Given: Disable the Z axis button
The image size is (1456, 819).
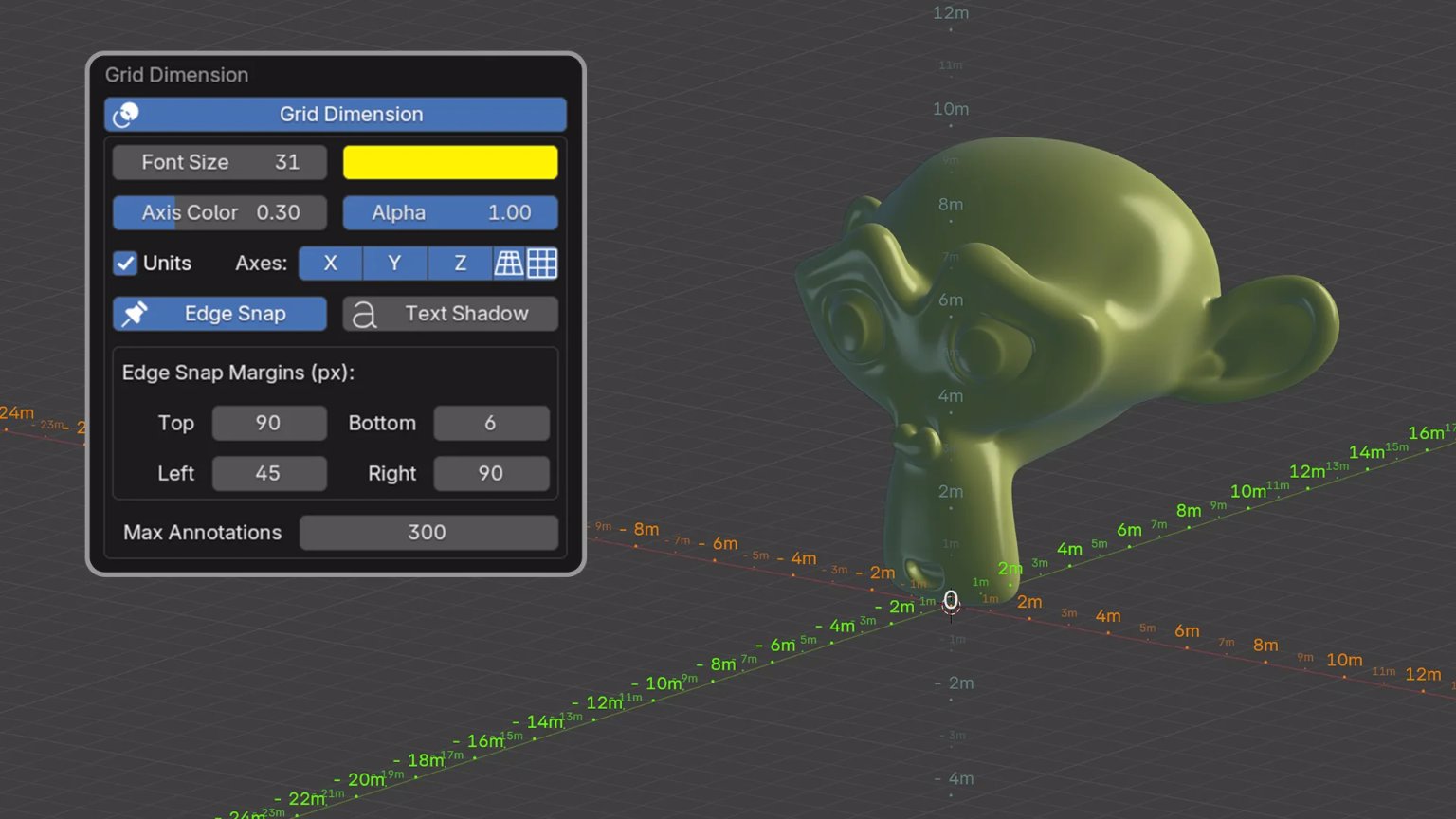Looking at the screenshot, I should click(460, 264).
